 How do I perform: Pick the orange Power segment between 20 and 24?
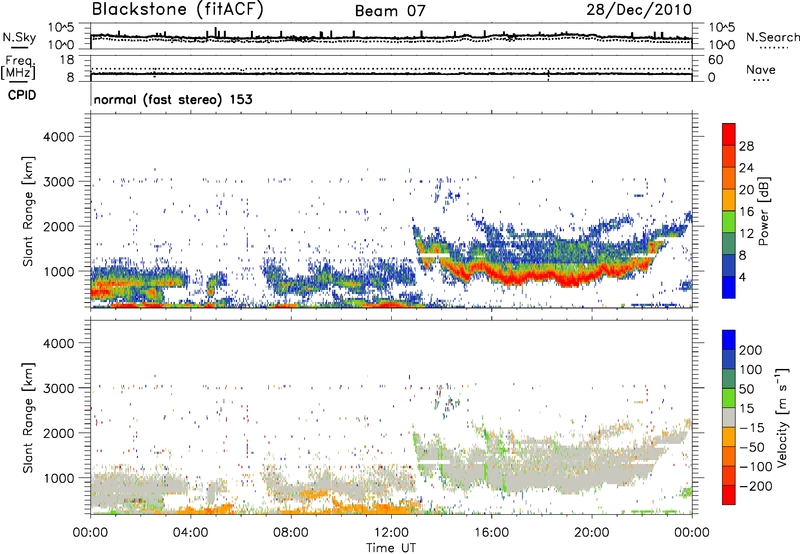coord(729,178)
